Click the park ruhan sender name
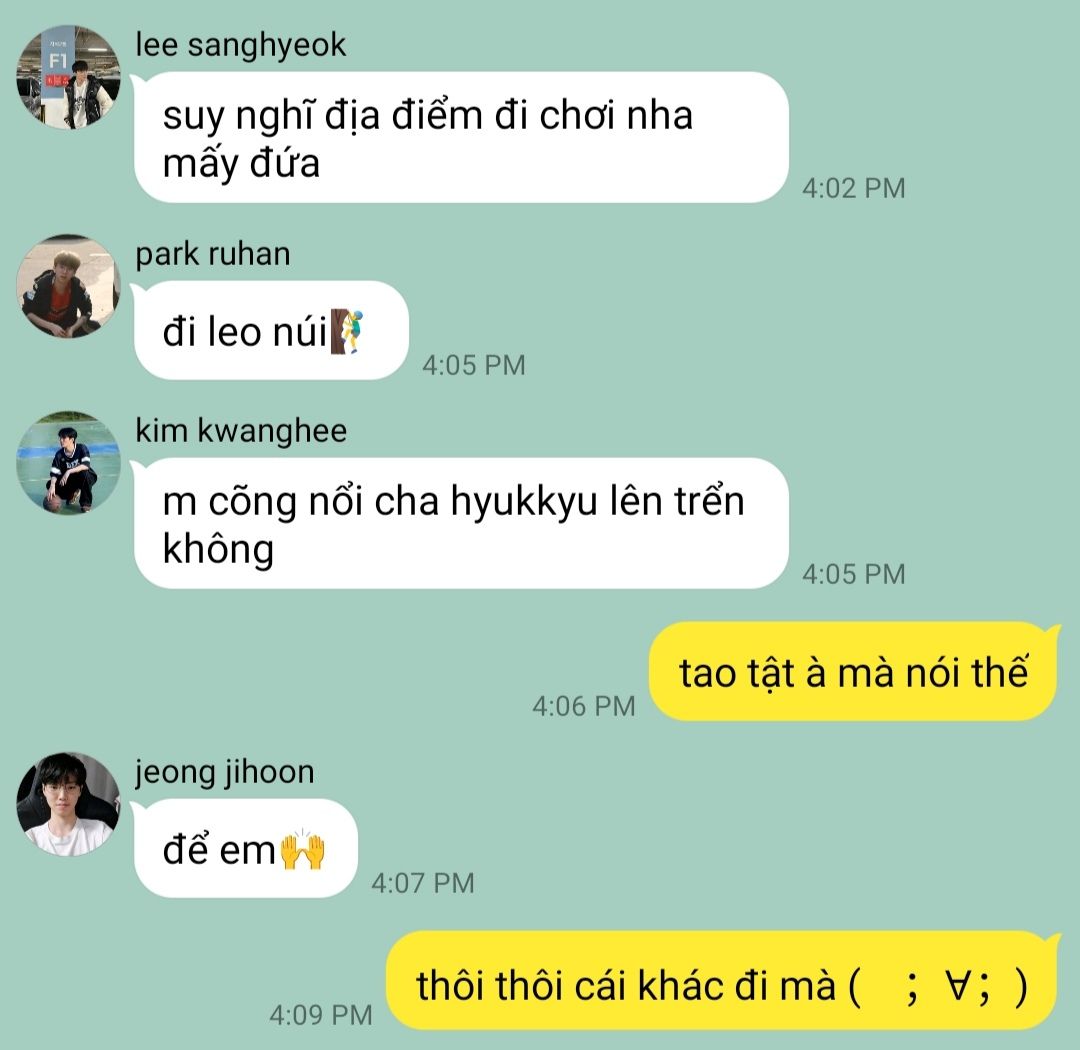Image resolution: width=1080 pixels, height=1050 pixels. (213, 254)
